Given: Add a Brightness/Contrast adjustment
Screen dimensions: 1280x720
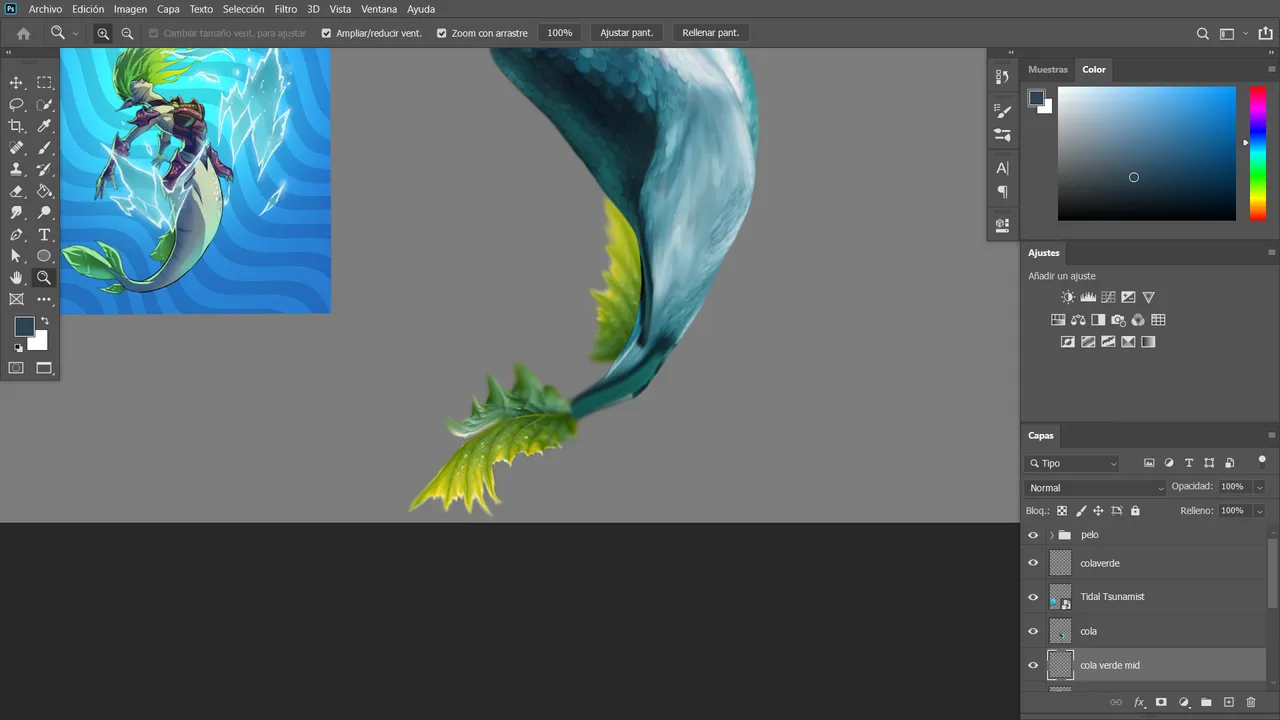Looking at the screenshot, I should (x=1068, y=297).
